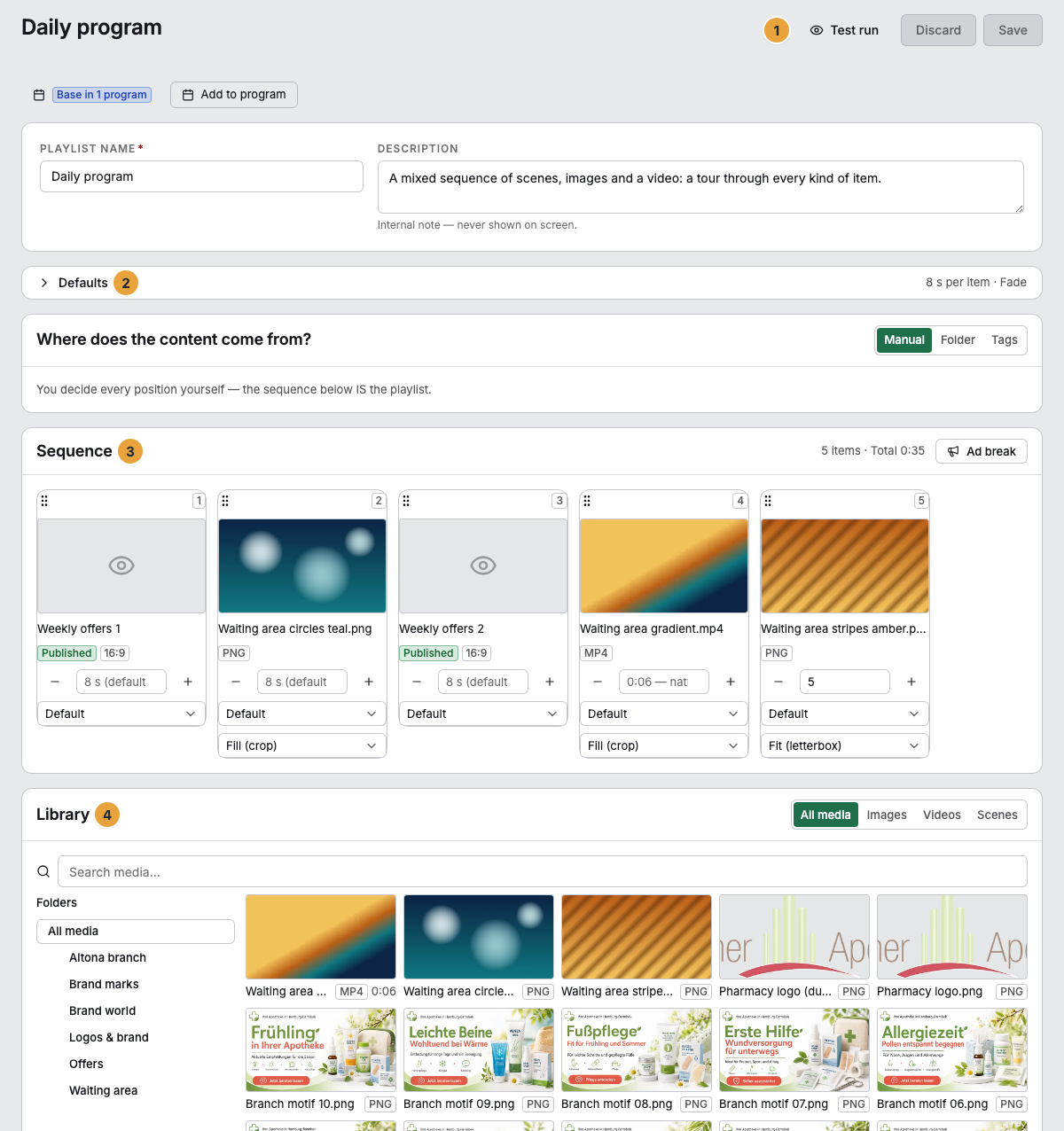Click the search magnifier icon in Library
Image resolution: width=1064 pixels, height=1131 pixels.
[43, 871]
